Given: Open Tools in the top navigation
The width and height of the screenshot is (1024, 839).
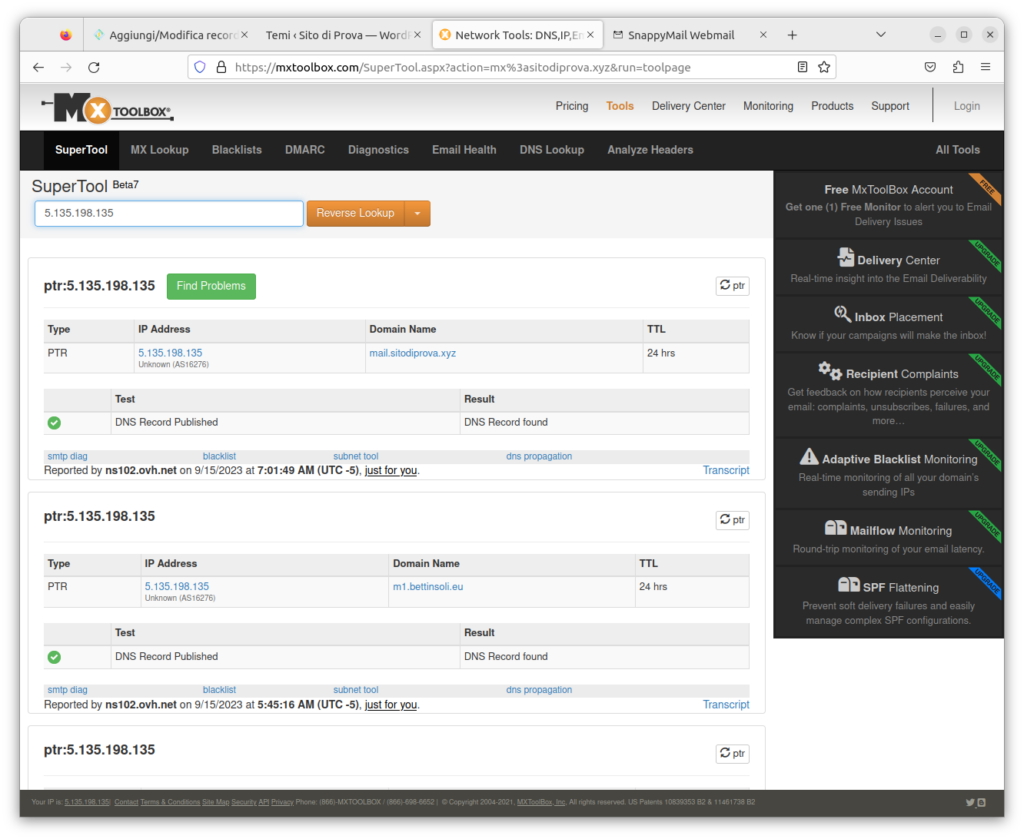Looking at the screenshot, I should point(620,106).
